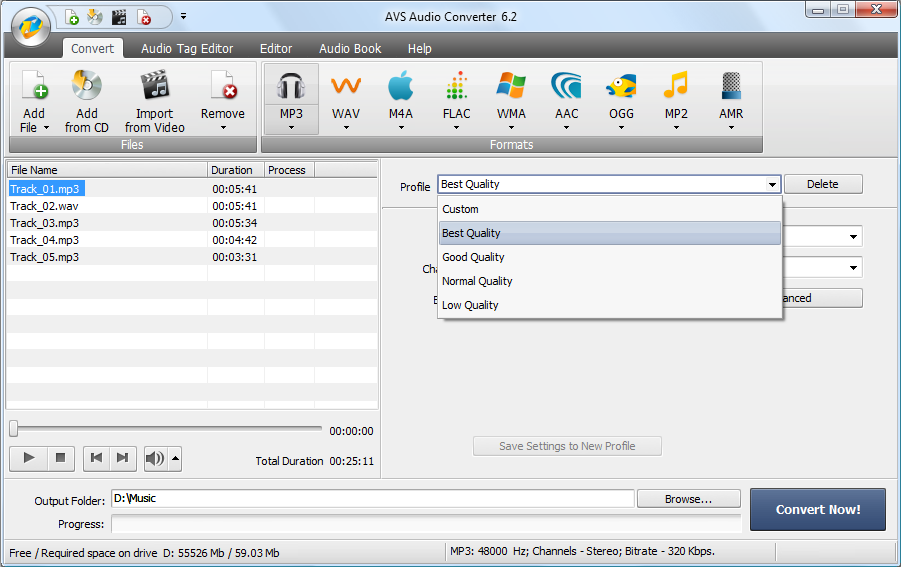Screen dimensions: 901x567
Task: Click the Add File icon
Action: tap(34, 87)
